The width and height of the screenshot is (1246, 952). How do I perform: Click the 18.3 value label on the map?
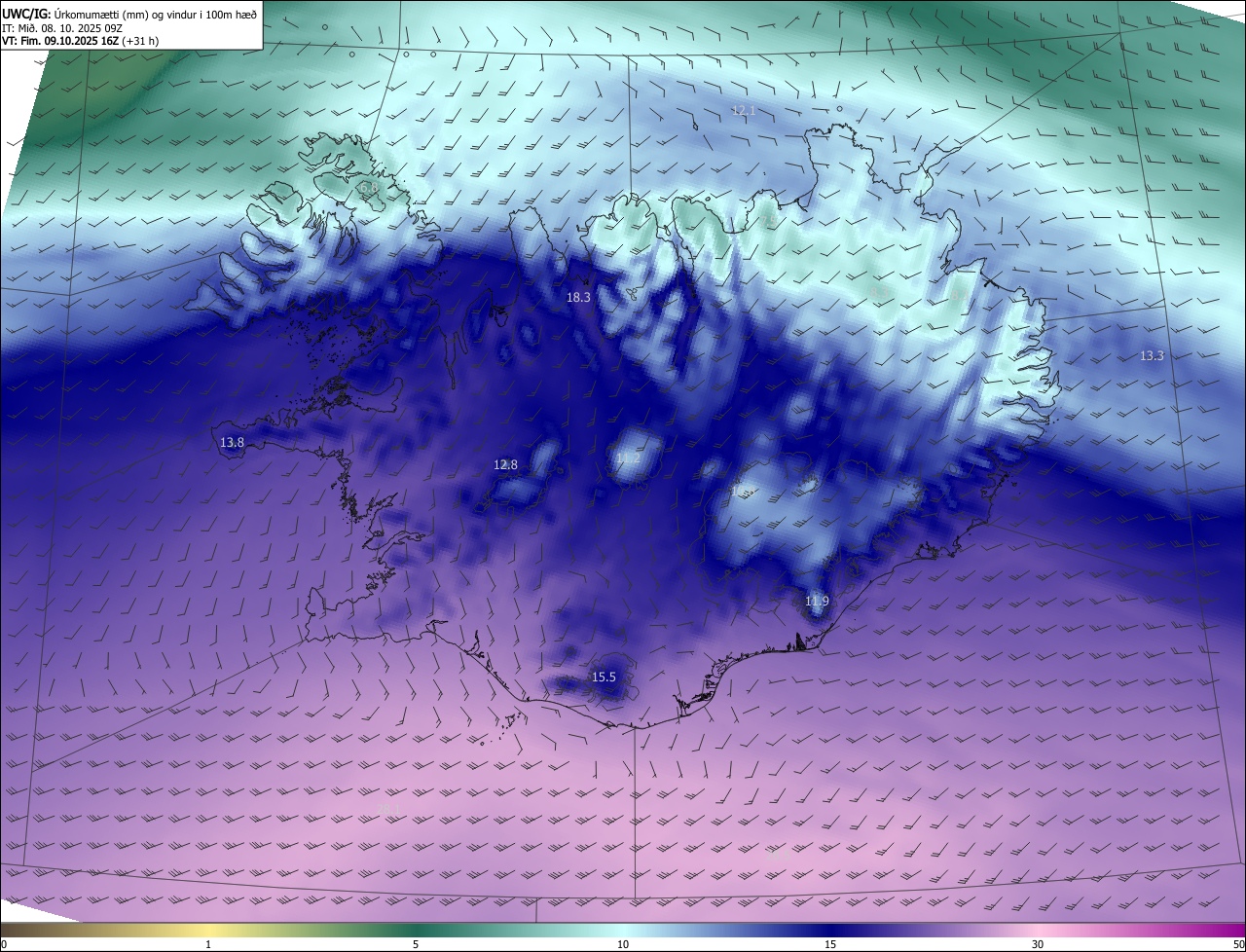578,298
